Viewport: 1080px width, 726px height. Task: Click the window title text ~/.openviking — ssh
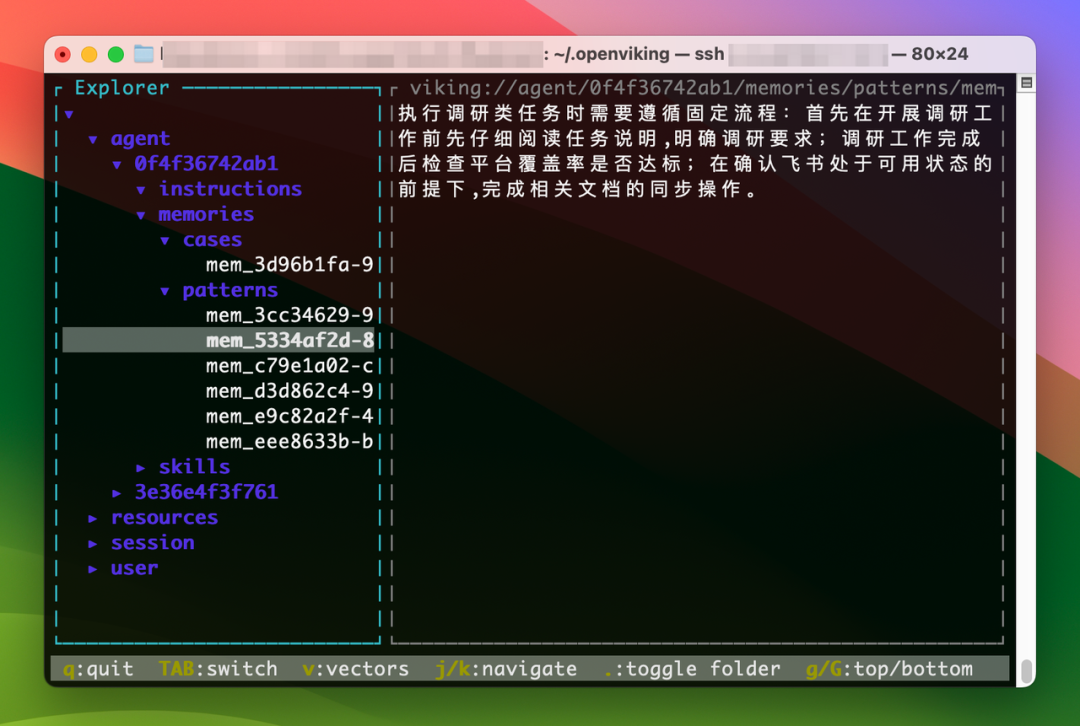pyautogui.click(x=639, y=54)
